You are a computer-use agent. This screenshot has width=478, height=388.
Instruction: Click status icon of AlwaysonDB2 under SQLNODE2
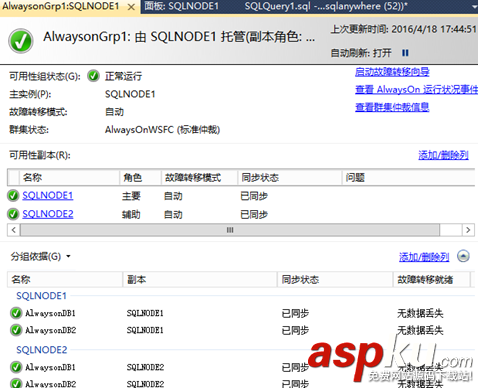tap(16, 383)
